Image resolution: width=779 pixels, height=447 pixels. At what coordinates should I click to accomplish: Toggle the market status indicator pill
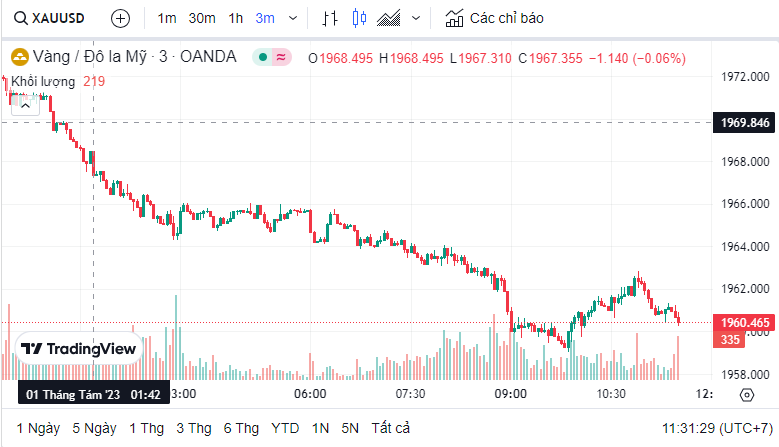tap(272, 57)
